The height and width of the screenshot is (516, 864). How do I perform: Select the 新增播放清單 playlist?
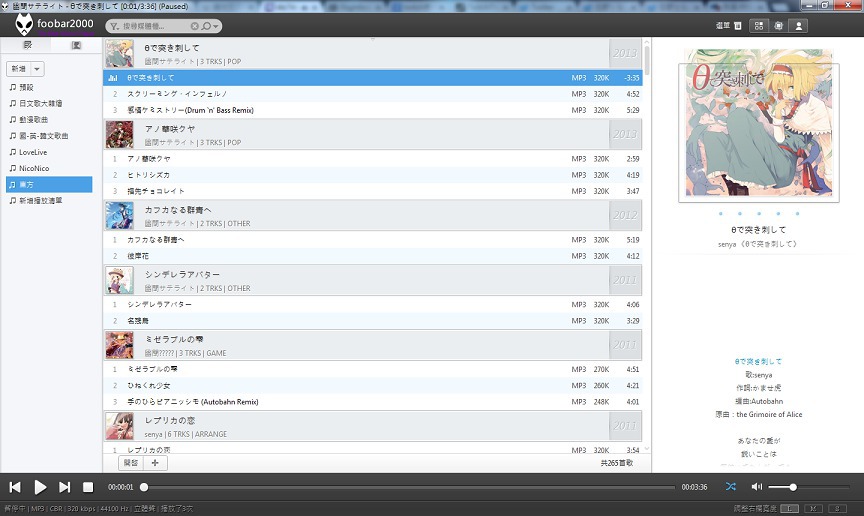(x=49, y=201)
